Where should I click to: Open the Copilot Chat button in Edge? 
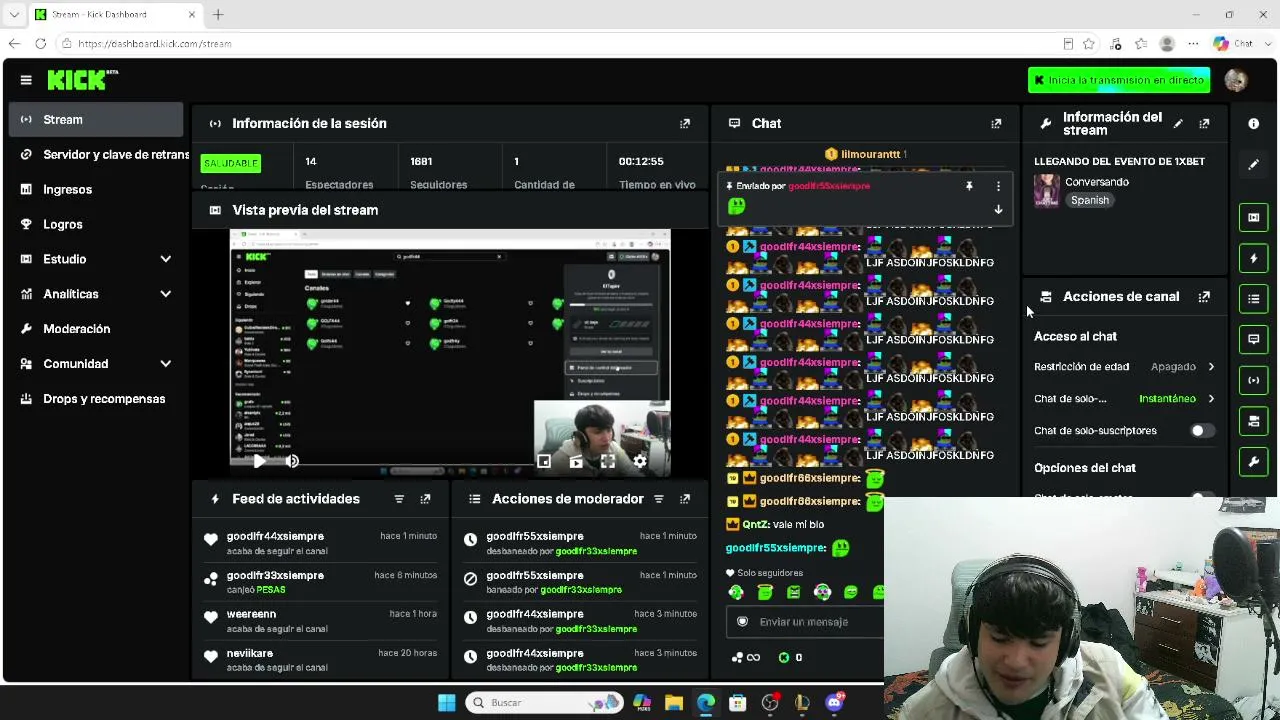click(1233, 44)
